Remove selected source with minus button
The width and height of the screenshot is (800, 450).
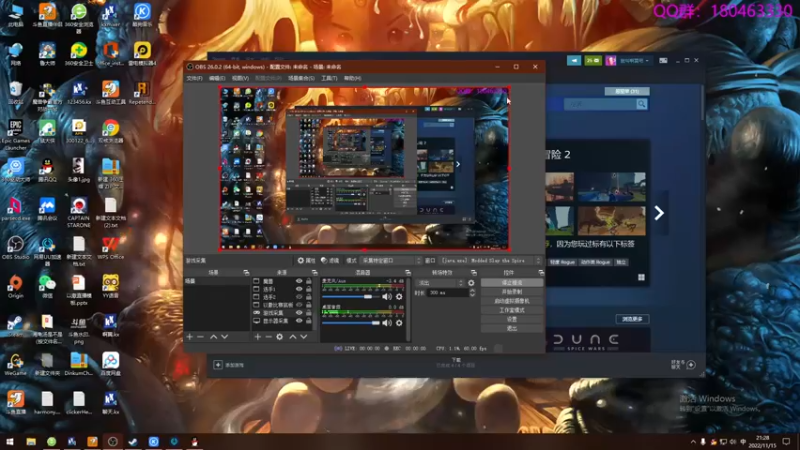[x=268, y=337]
